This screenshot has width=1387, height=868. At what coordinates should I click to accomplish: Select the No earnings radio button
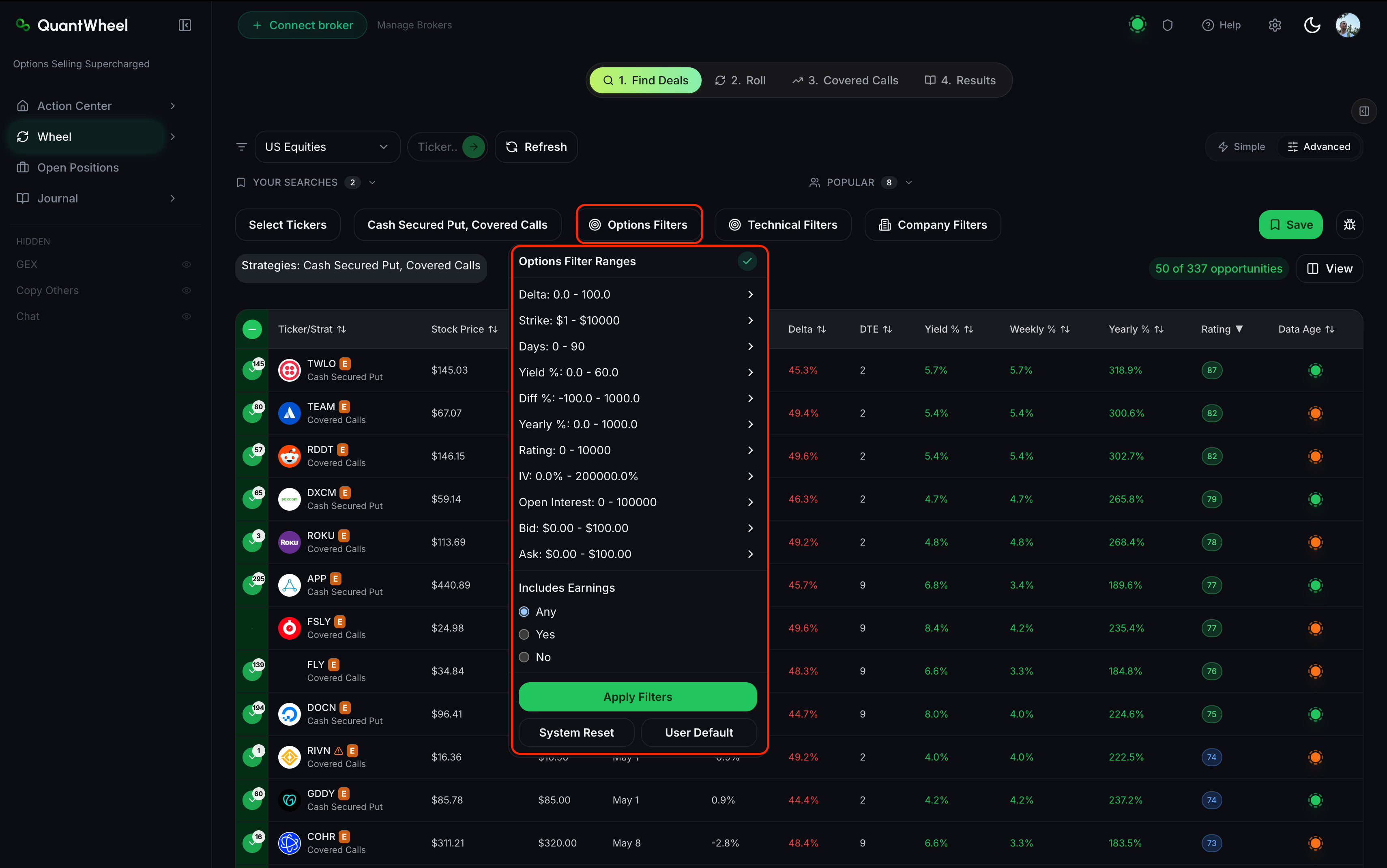(x=524, y=657)
